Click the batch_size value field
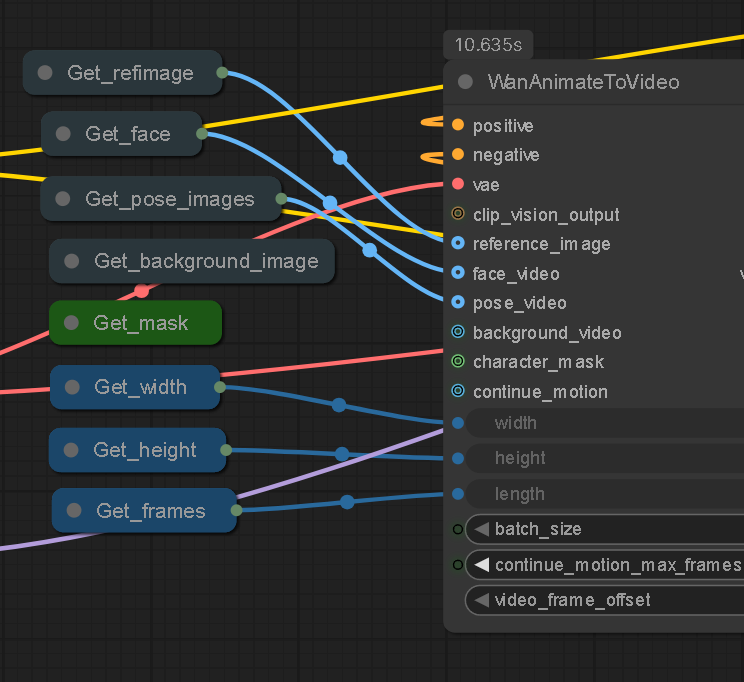The height and width of the screenshot is (682, 744). point(605,529)
